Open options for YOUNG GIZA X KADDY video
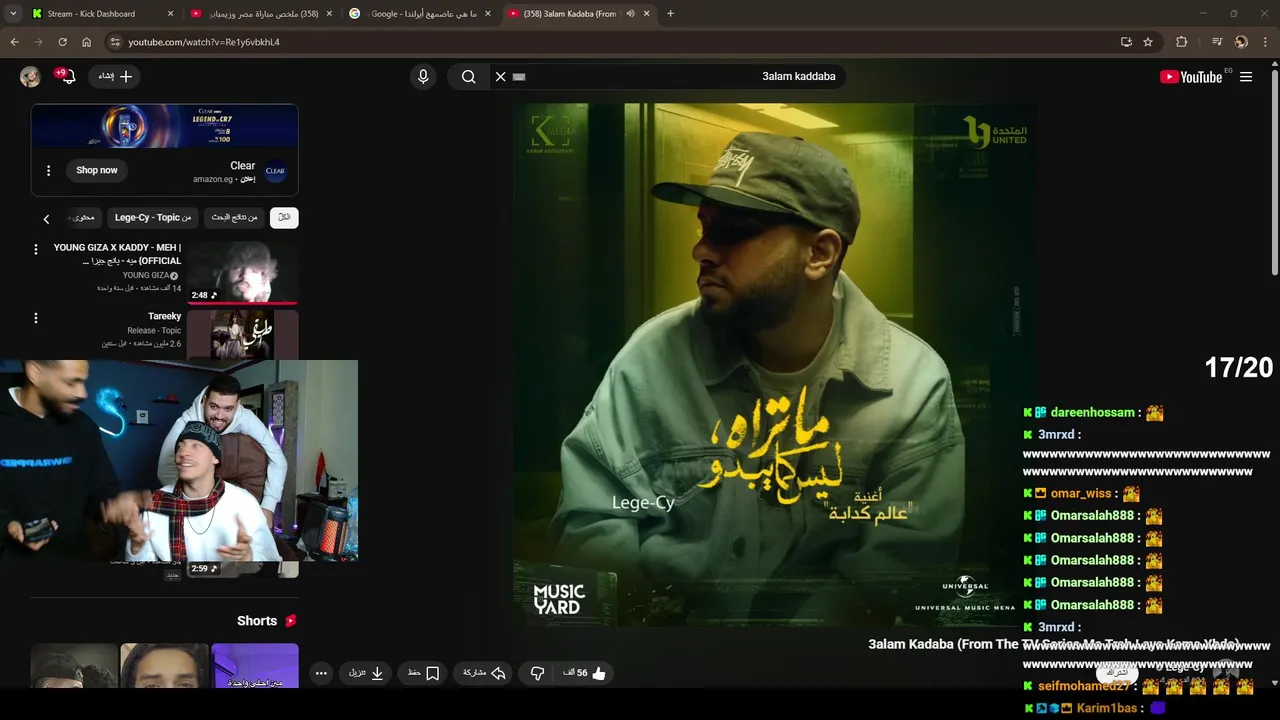Screen dimensions: 1280x720 coord(36,249)
